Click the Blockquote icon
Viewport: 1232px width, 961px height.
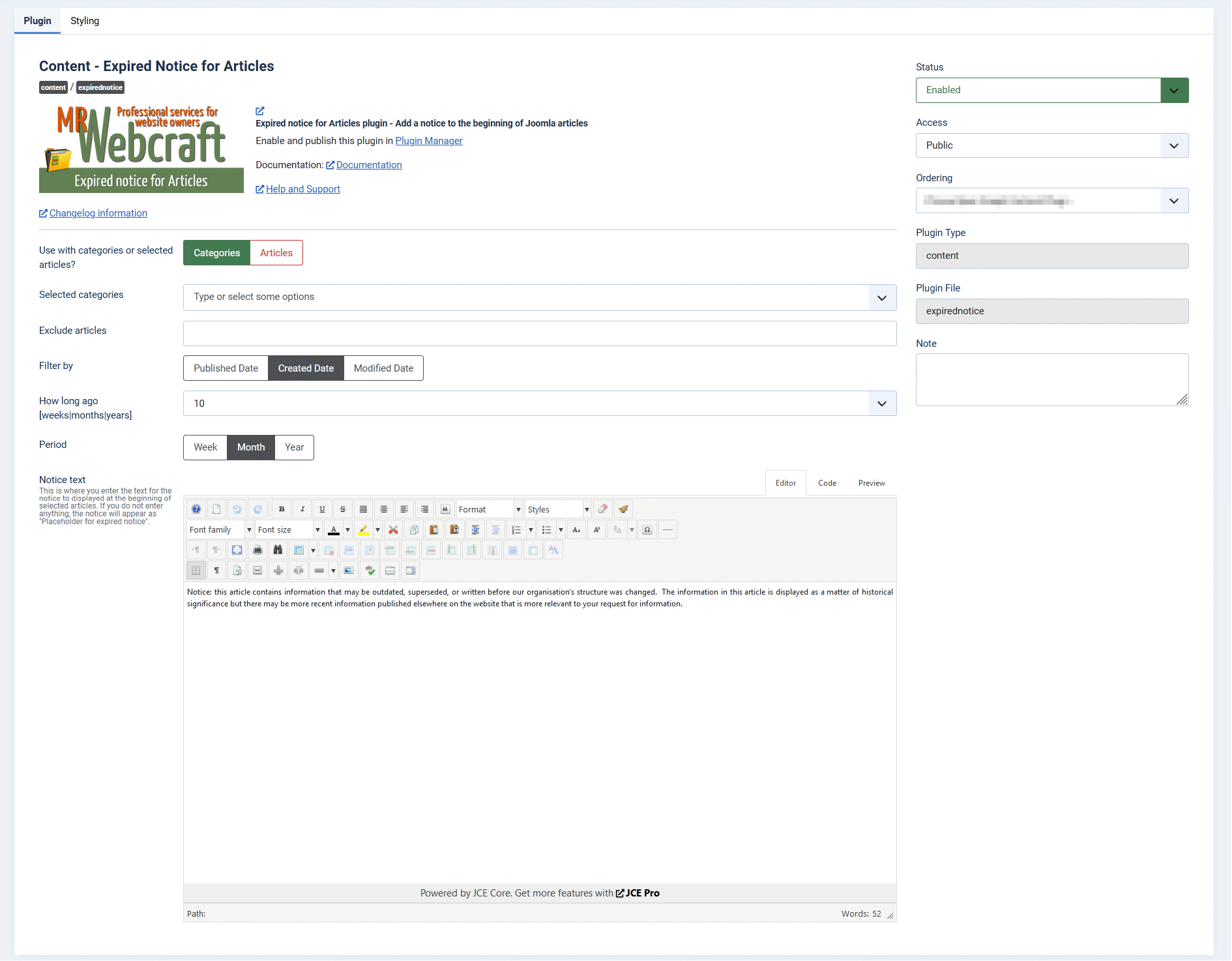(445, 509)
